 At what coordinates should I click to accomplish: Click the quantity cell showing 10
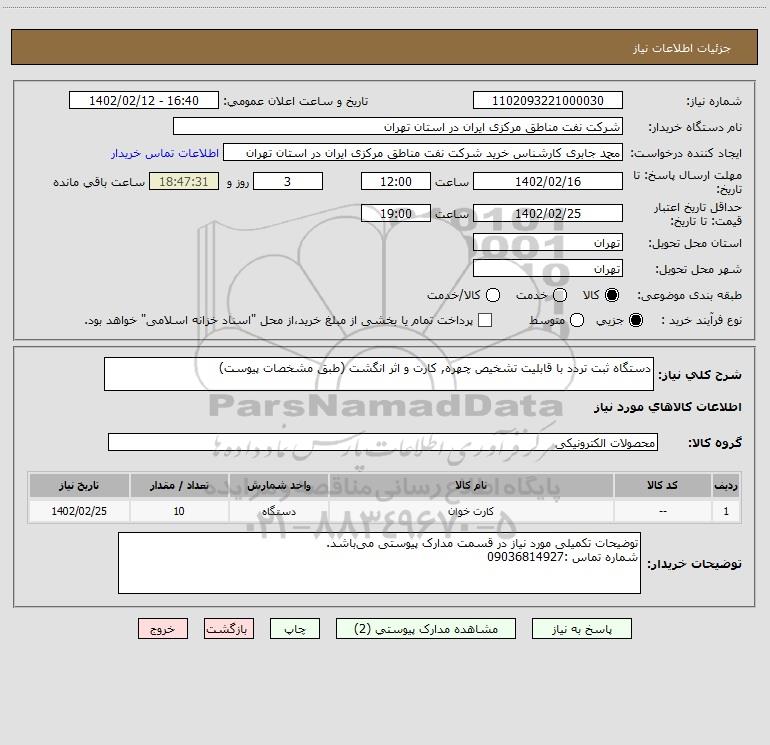pos(179,511)
